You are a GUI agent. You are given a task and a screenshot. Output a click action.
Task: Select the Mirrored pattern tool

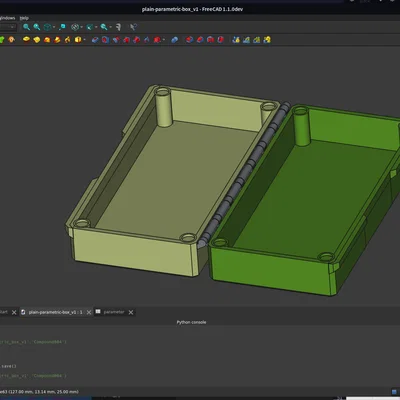point(236,40)
